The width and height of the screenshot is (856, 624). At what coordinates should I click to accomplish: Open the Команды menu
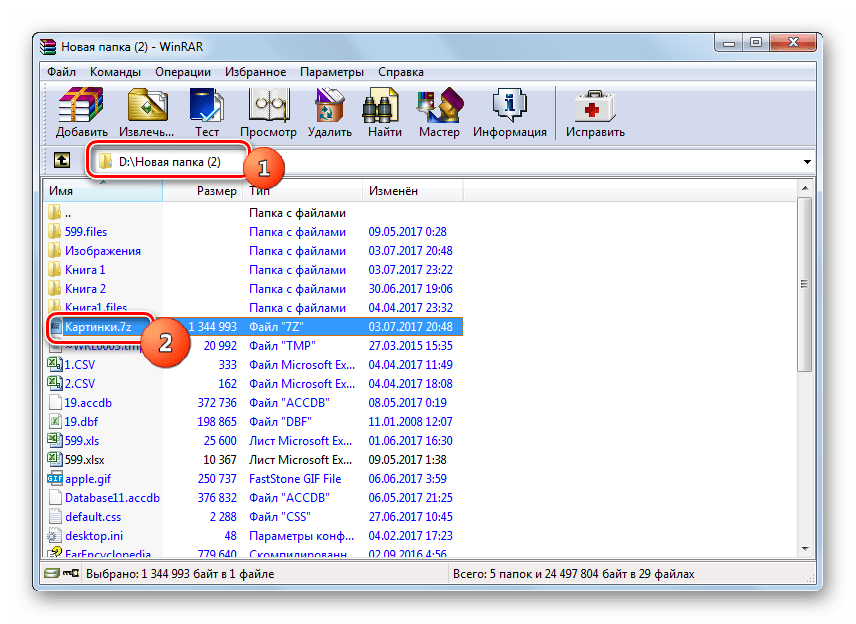point(115,72)
